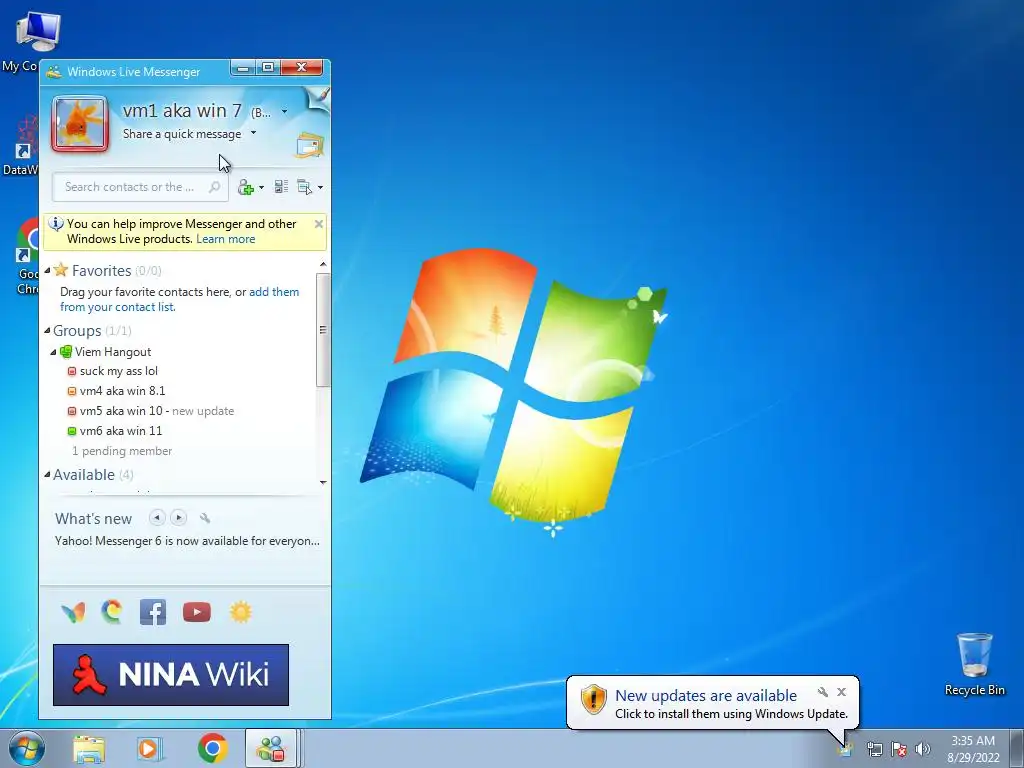Open Windows Explorer from taskbar

88,748
